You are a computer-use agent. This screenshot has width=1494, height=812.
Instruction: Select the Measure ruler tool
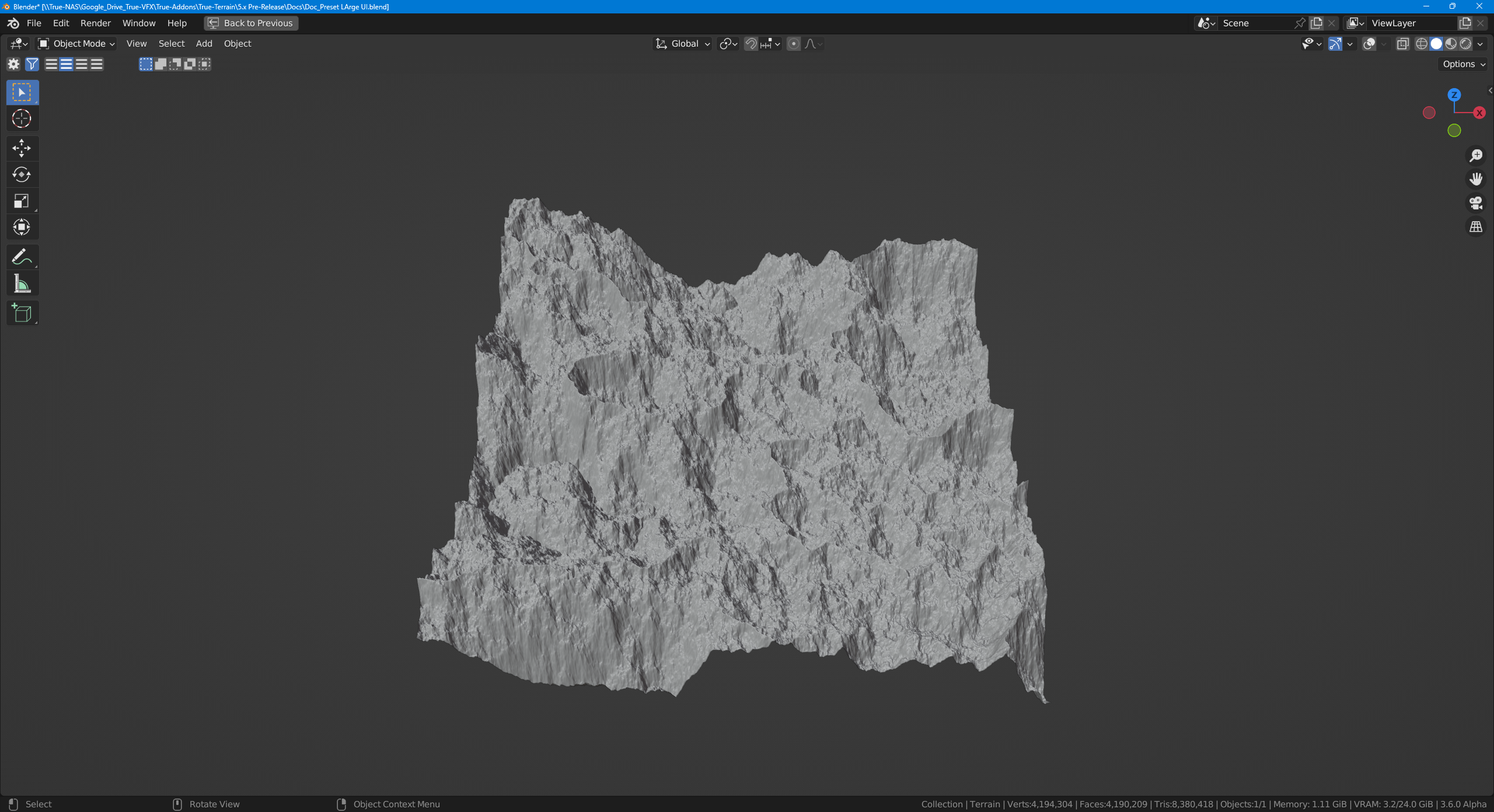point(22,284)
